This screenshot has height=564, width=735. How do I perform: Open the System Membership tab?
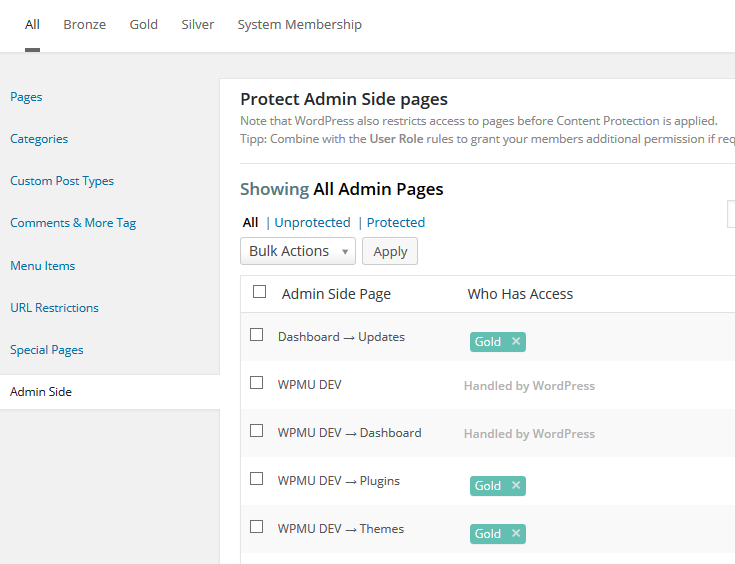299,25
